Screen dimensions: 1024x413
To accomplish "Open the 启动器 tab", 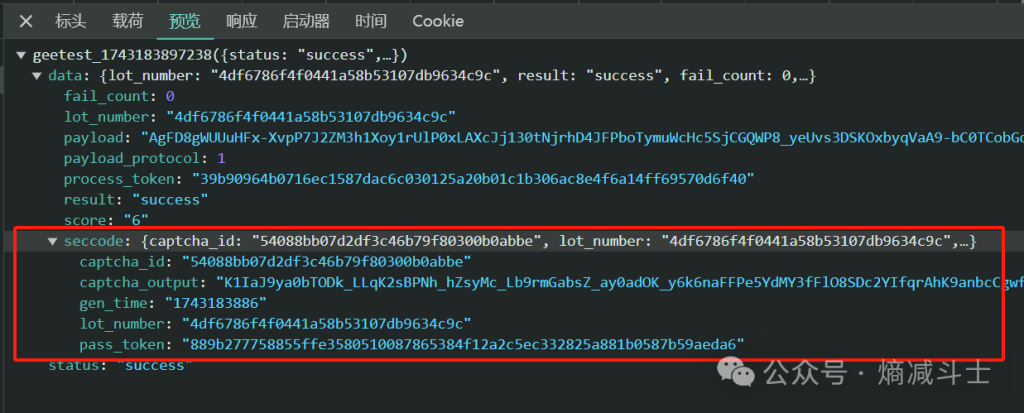I will point(306,21).
